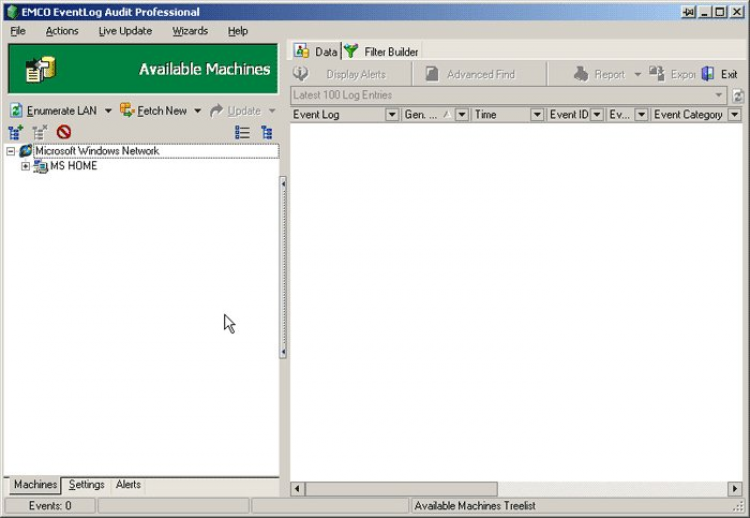
Task: Open the Event Log column filter dropdown
Action: pos(392,115)
